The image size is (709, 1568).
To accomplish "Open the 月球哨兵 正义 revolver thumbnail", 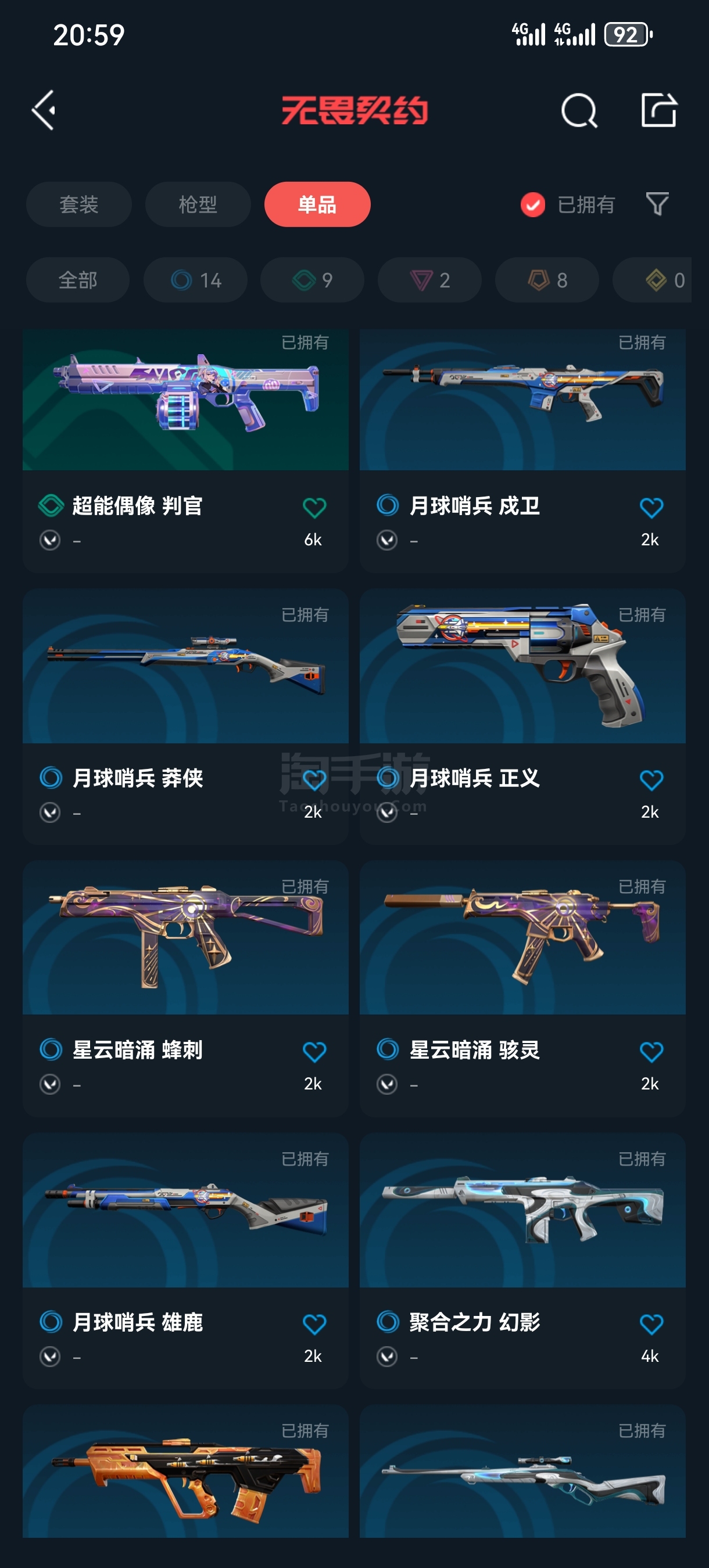I will [522, 666].
